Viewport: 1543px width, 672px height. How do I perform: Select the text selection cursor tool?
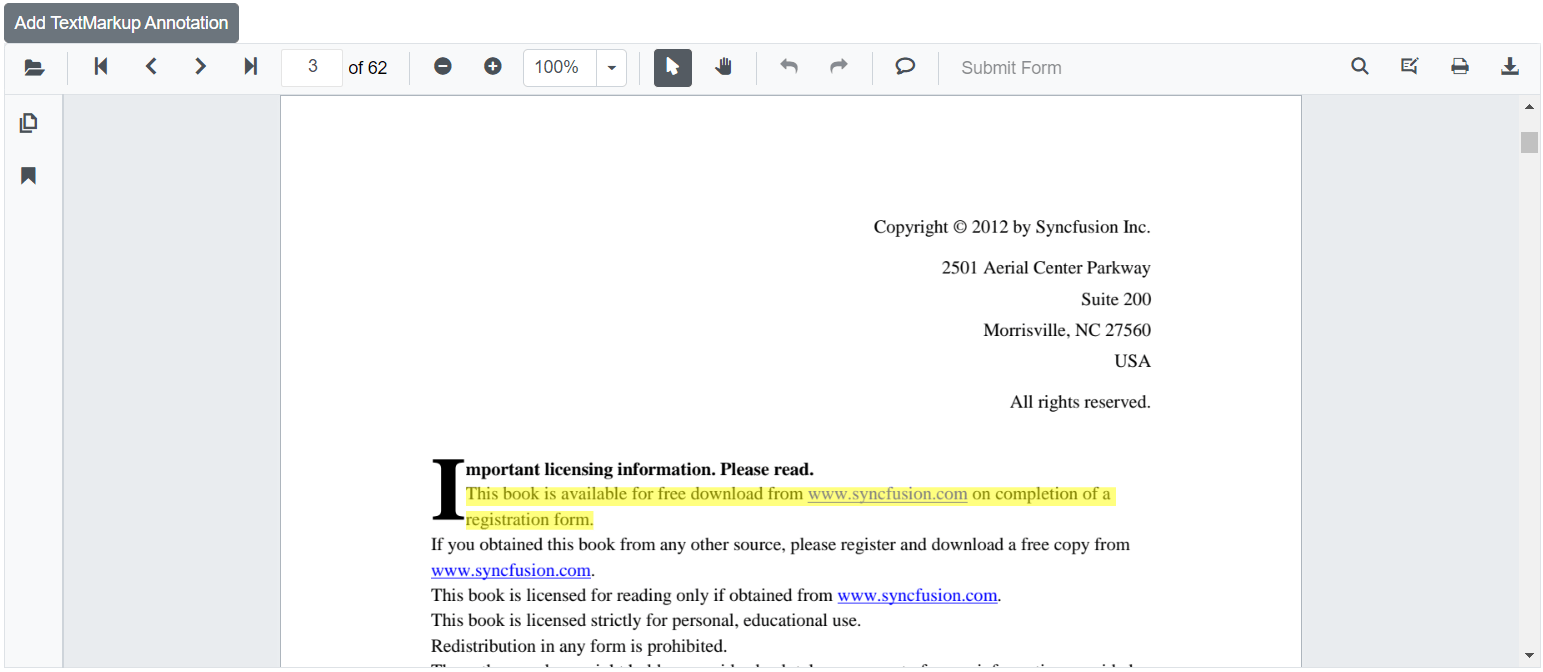673,67
